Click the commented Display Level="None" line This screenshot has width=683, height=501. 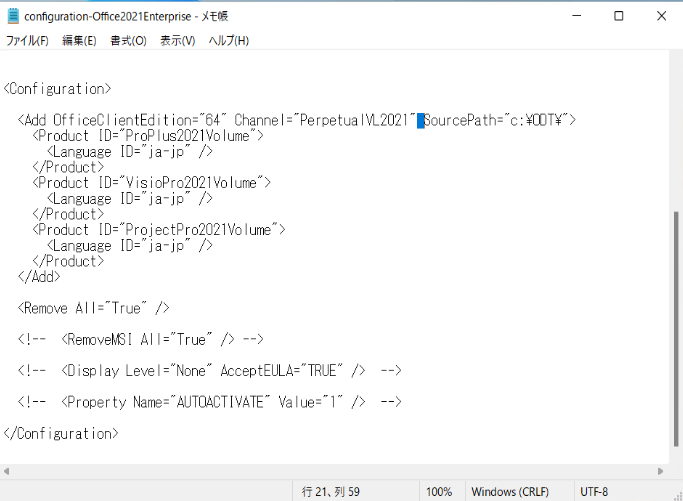pyautogui.click(x=210, y=371)
